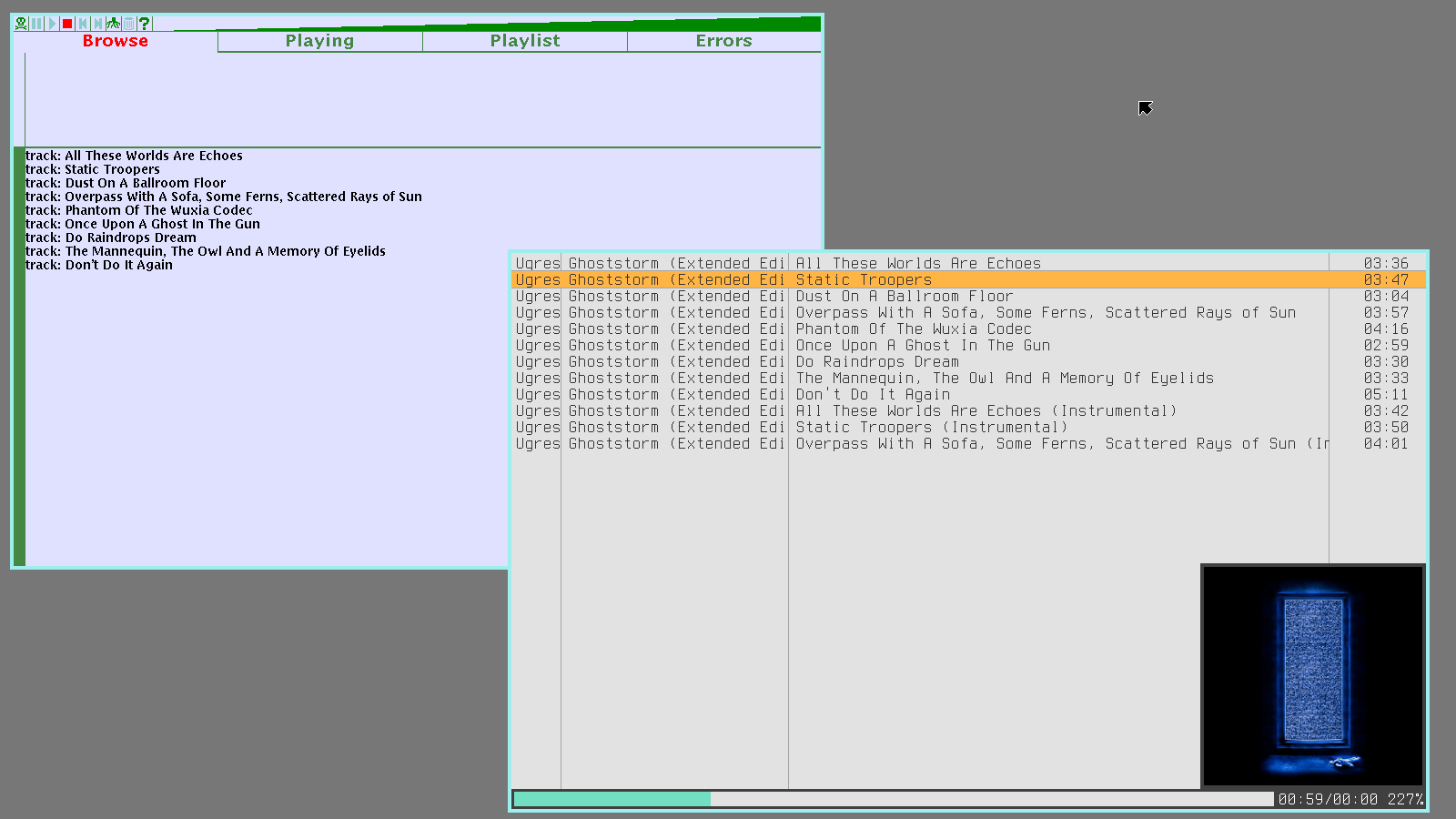1456x819 pixels.
Task: Click the green volume wedge at top
Action: (637, 25)
